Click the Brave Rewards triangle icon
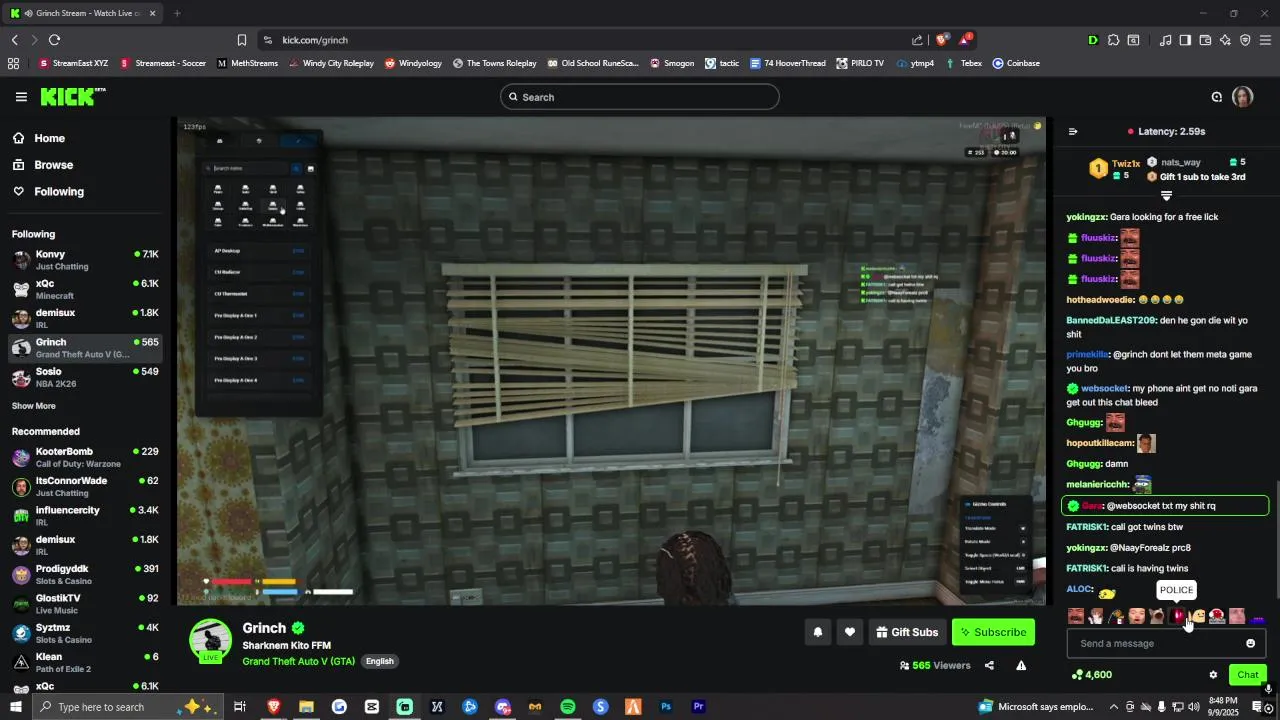 965,40
